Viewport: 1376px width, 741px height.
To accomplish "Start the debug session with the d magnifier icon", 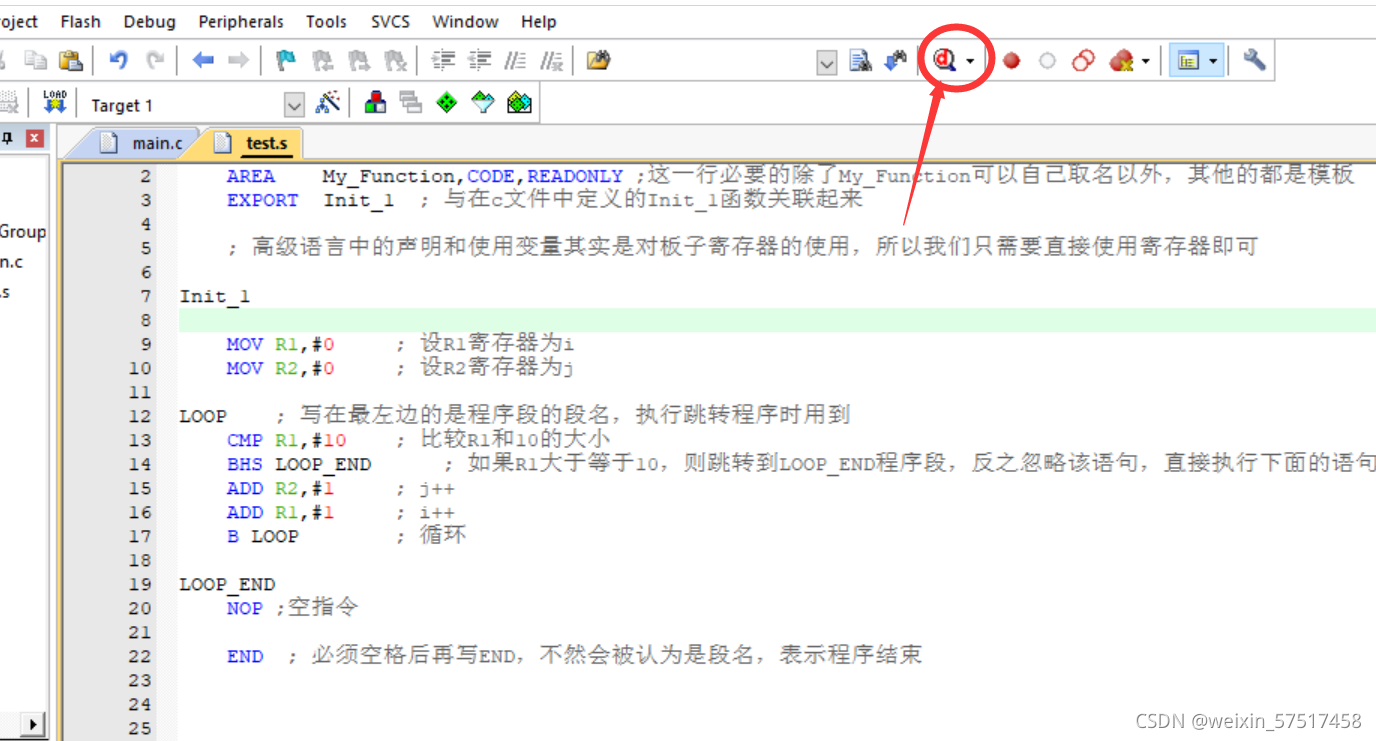I will pyautogui.click(x=945, y=61).
